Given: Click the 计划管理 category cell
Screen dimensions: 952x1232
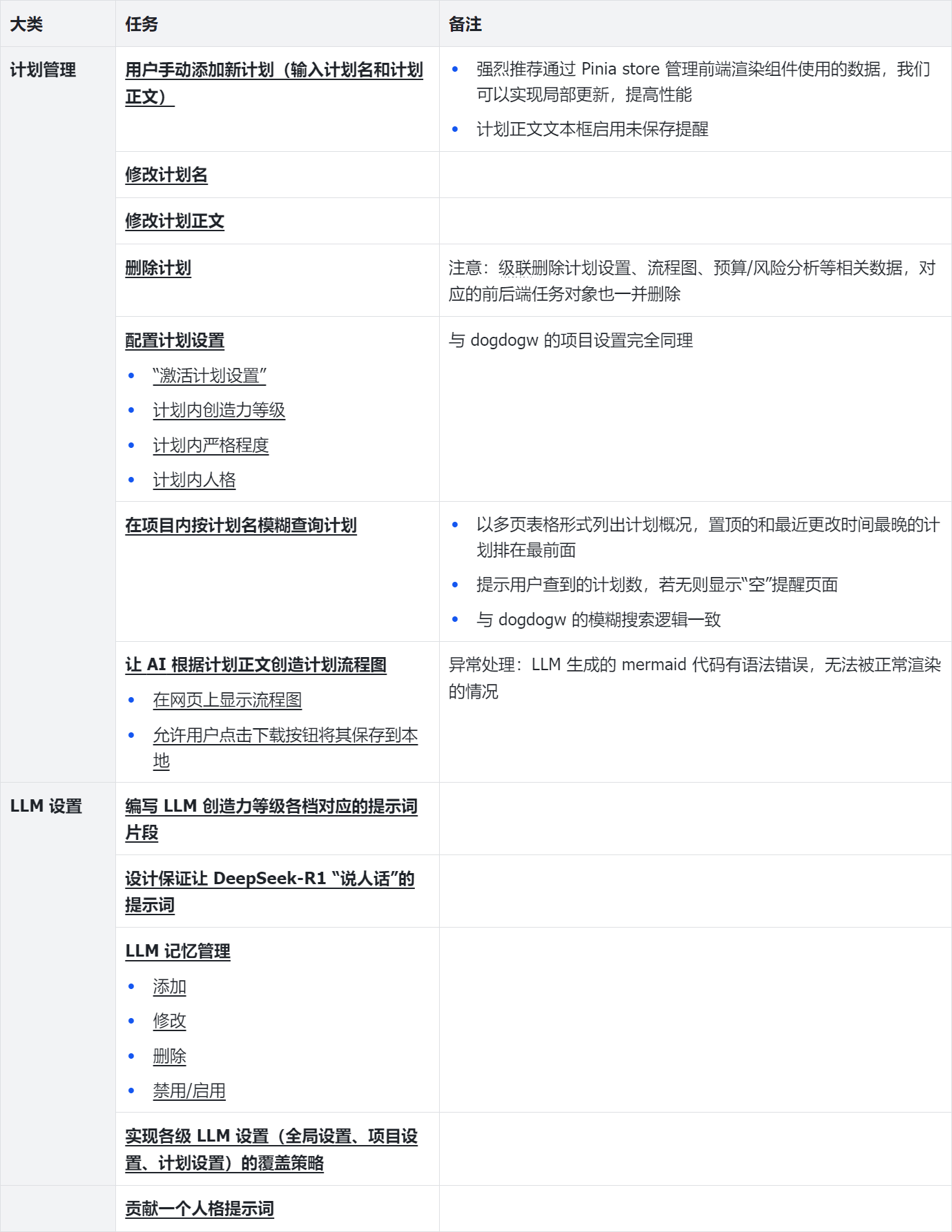Looking at the screenshot, I should [58, 415].
